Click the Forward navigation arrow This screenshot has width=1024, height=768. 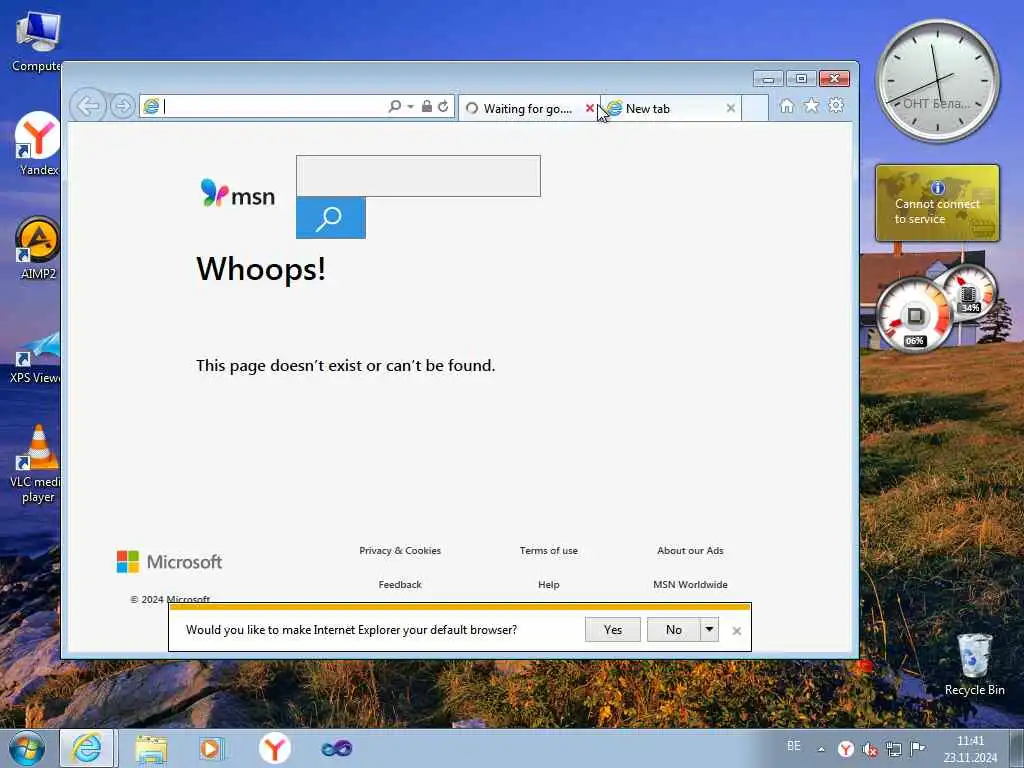coord(122,106)
